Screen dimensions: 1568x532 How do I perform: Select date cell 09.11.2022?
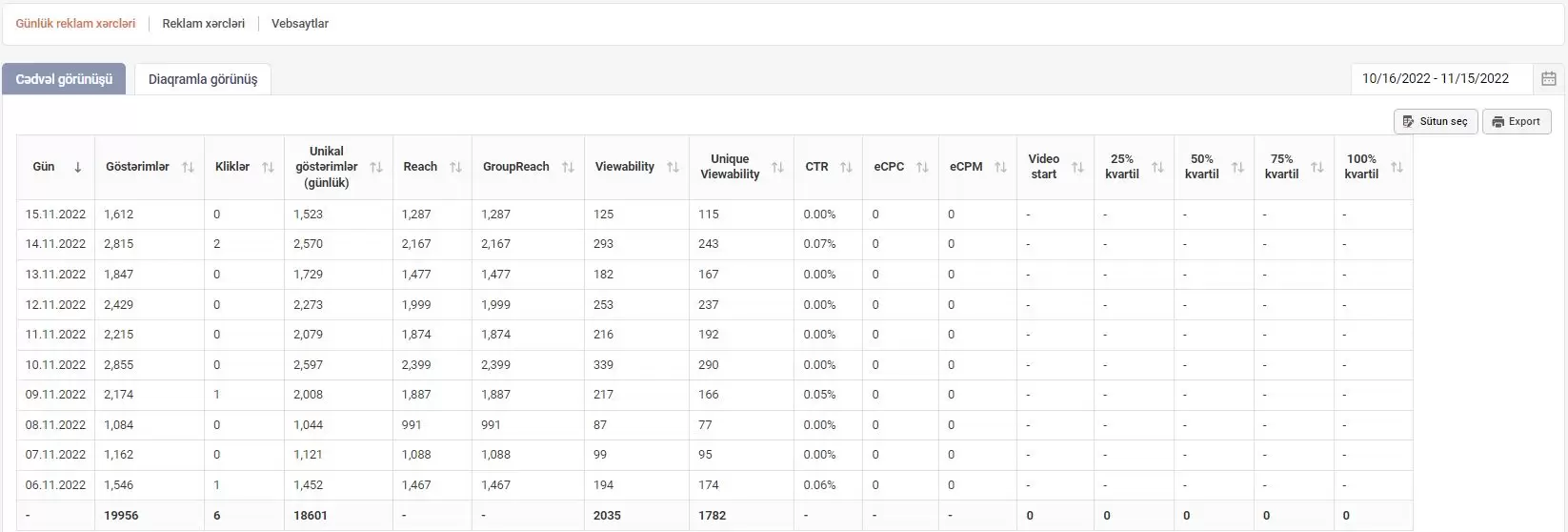coord(55,395)
